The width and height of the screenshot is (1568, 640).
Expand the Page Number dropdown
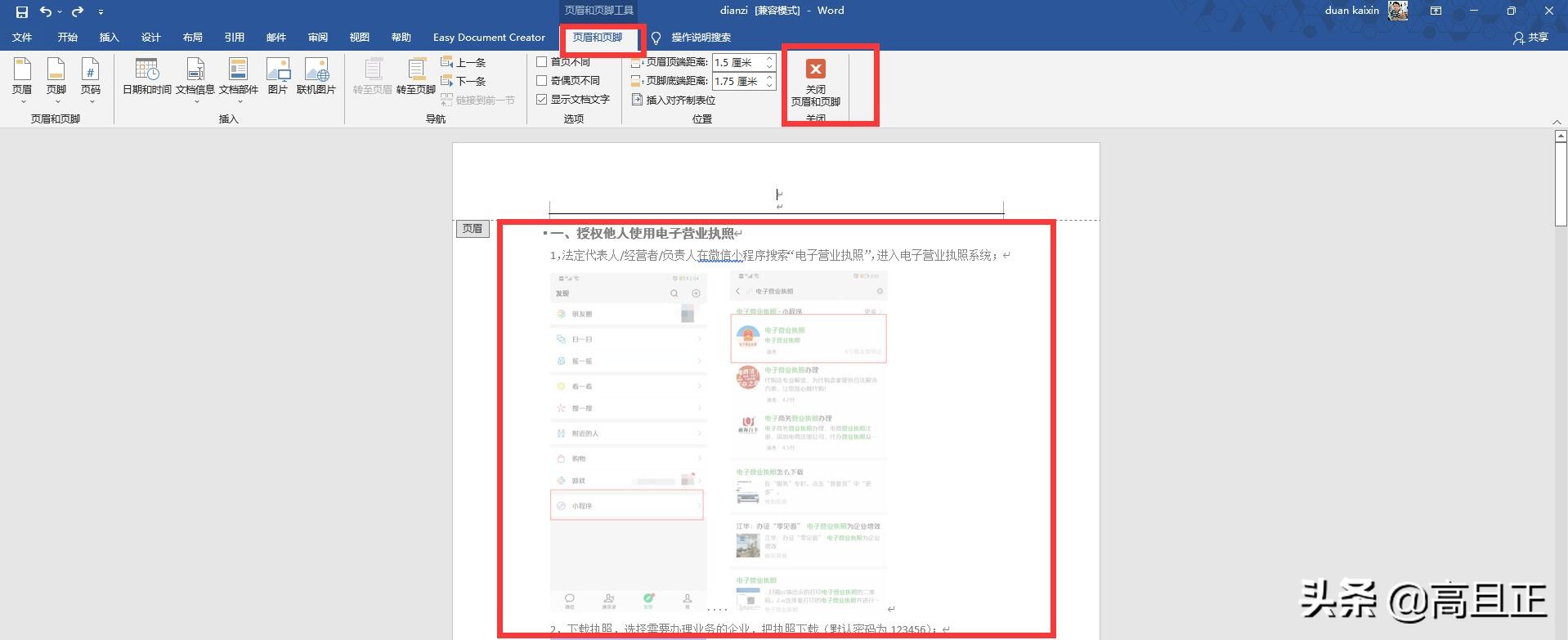[91, 80]
